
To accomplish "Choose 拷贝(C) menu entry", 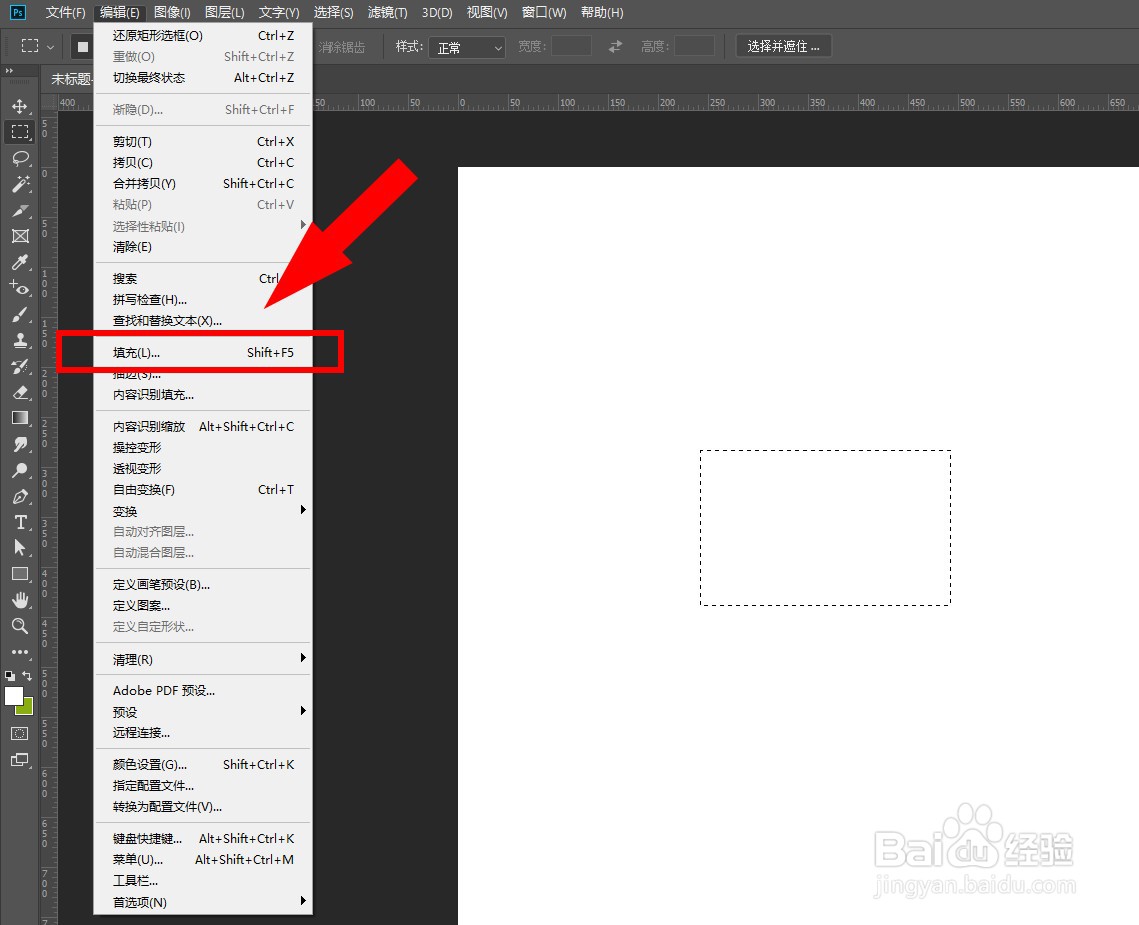I will tap(203, 163).
